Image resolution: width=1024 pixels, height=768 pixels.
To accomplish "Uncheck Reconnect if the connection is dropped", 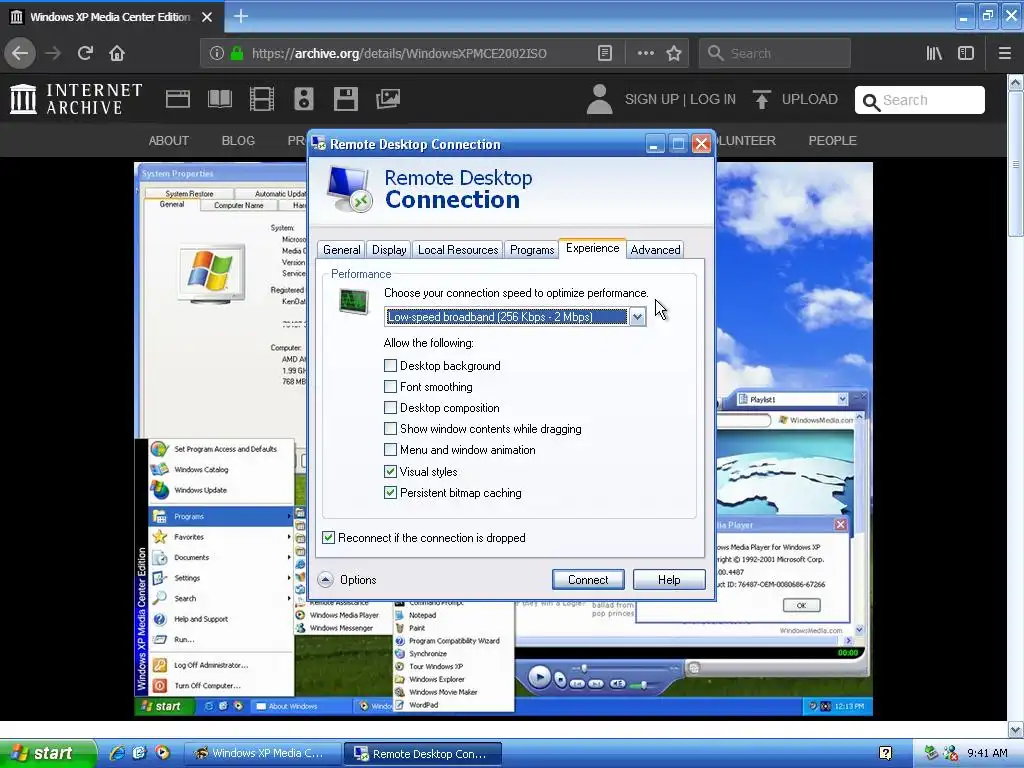I will pos(328,537).
